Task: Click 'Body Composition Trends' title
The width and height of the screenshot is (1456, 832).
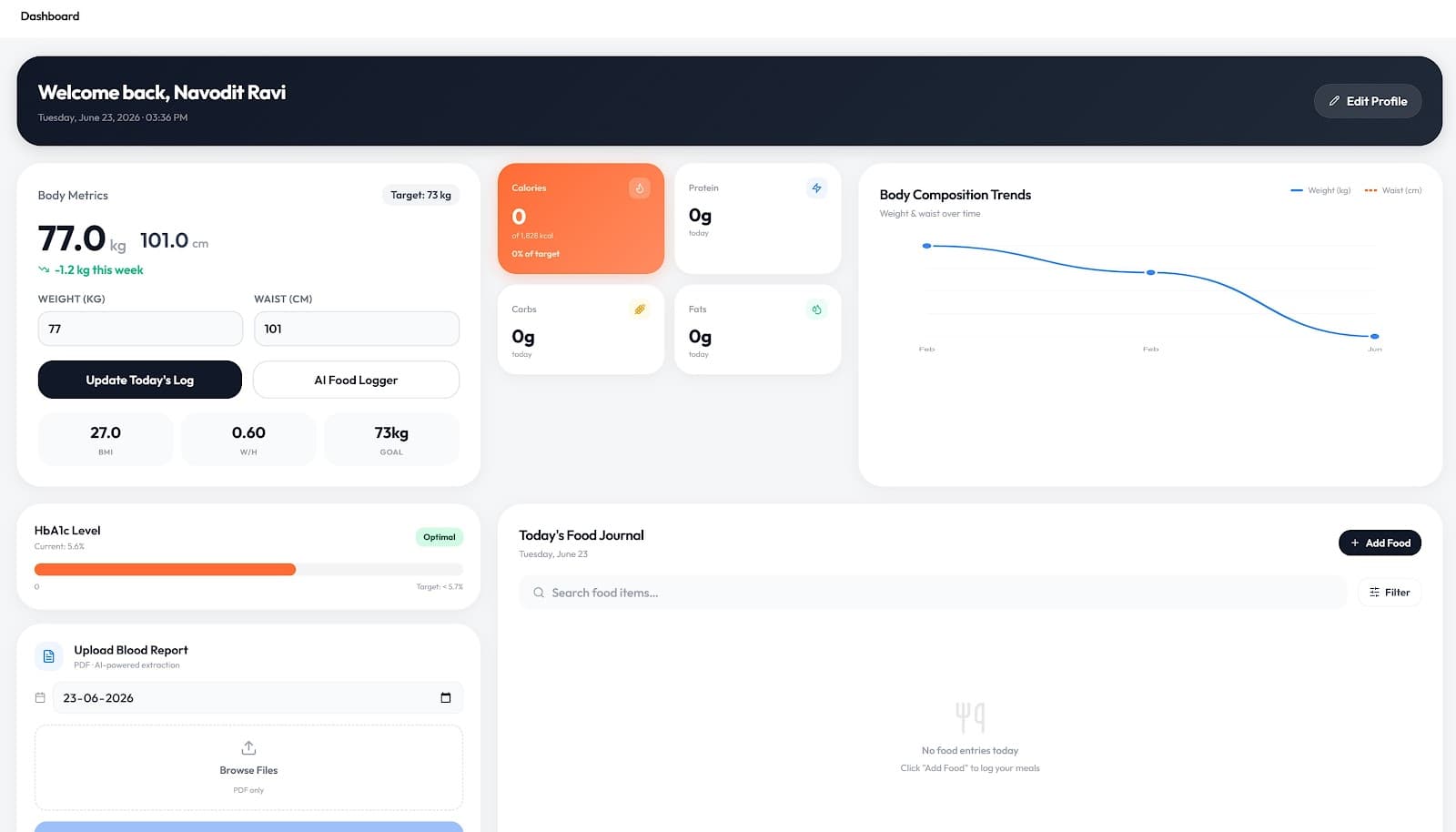Action: (955, 195)
